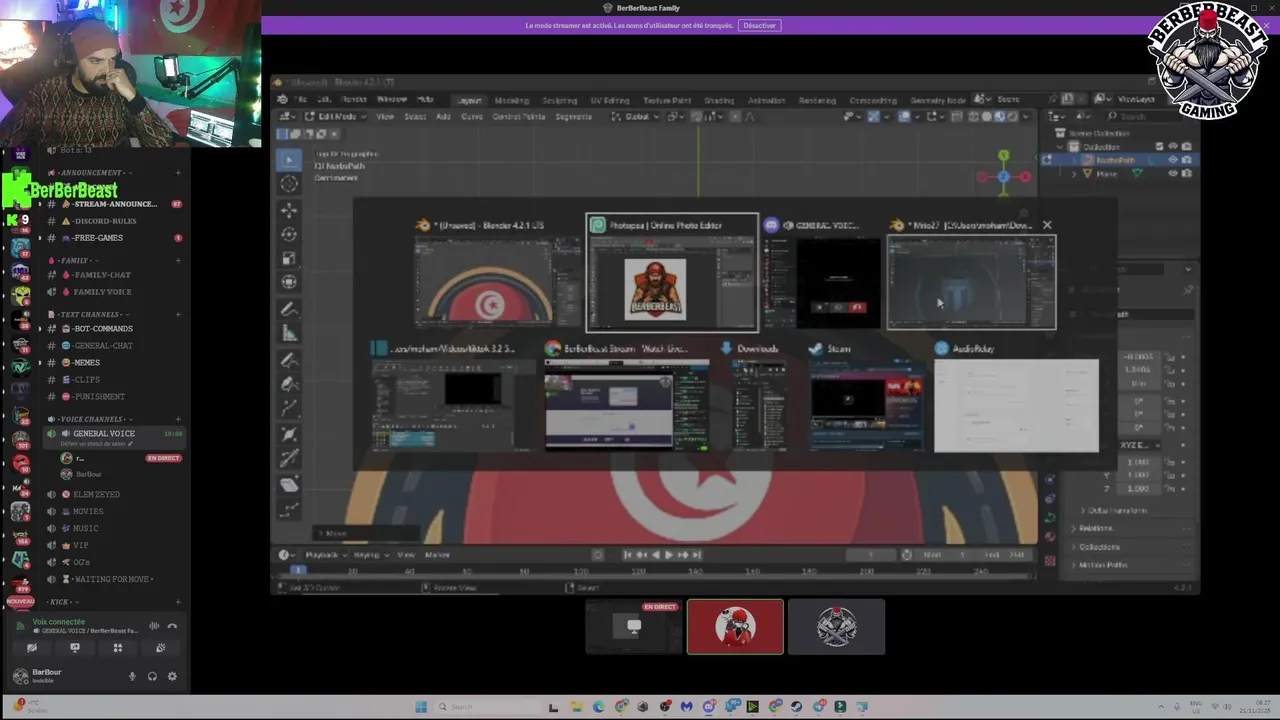Open Steam from the taskbar
This screenshot has width=1280, height=720.
[796, 707]
